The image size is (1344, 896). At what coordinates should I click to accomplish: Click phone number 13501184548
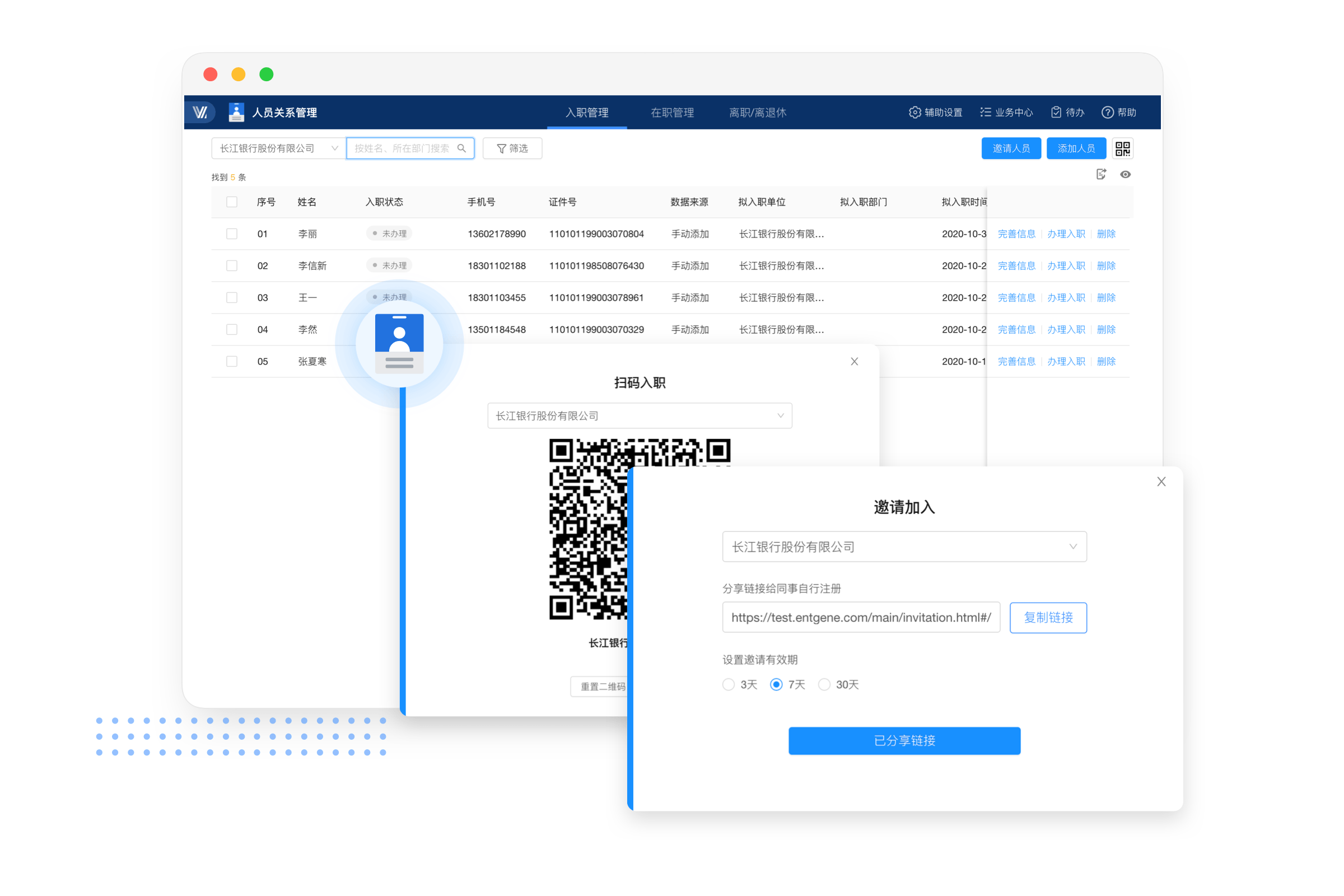click(497, 330)
